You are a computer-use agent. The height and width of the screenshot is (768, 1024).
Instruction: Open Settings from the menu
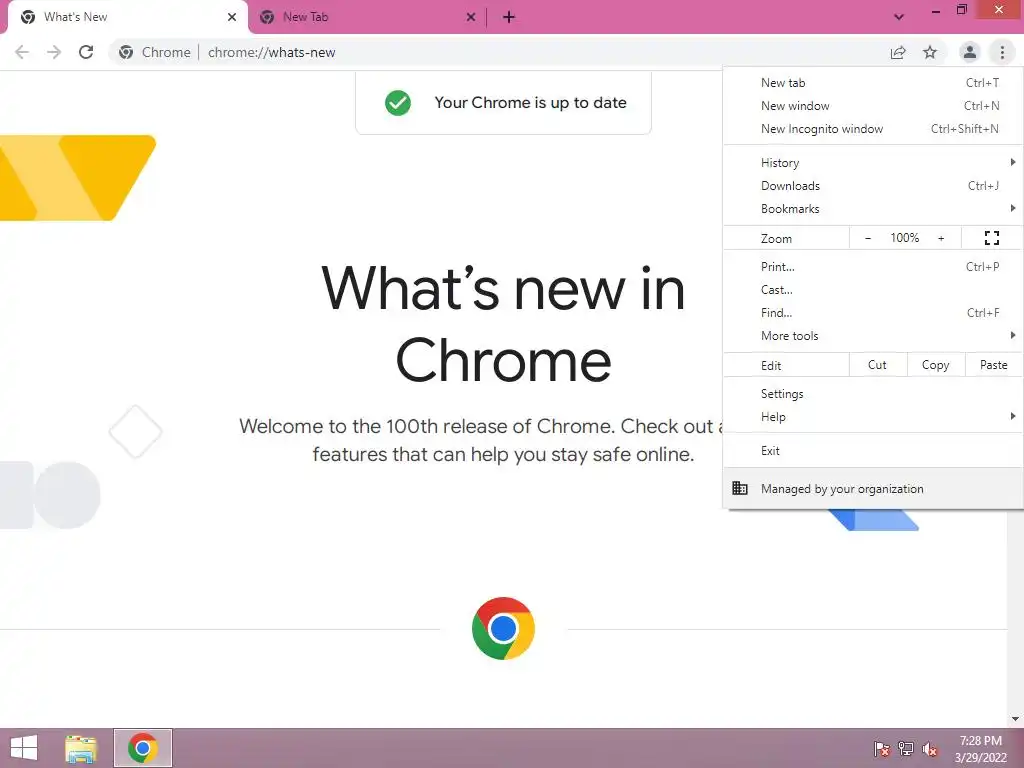[872, 394]
